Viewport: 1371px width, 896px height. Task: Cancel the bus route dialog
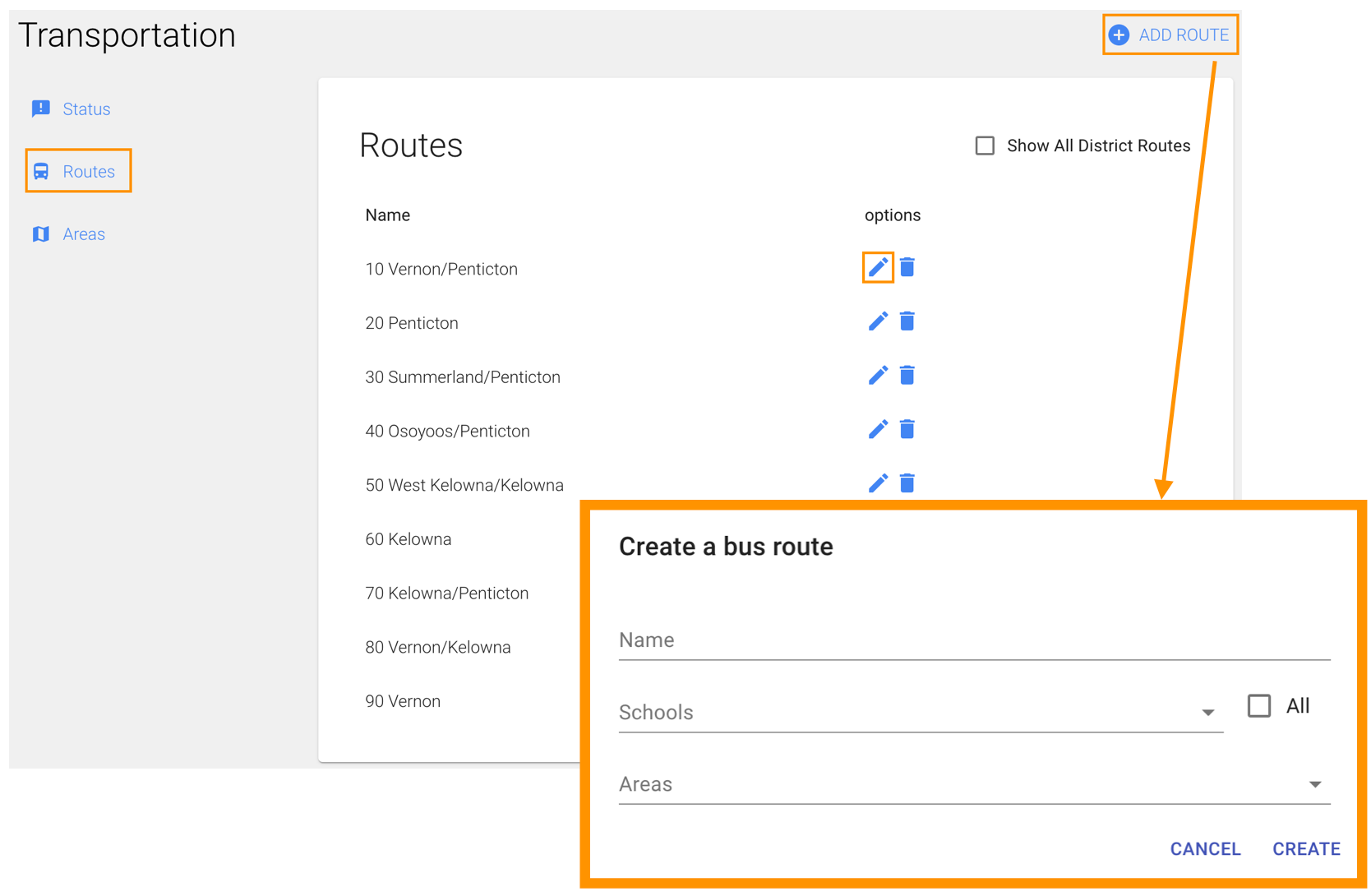click(1205, 848)
